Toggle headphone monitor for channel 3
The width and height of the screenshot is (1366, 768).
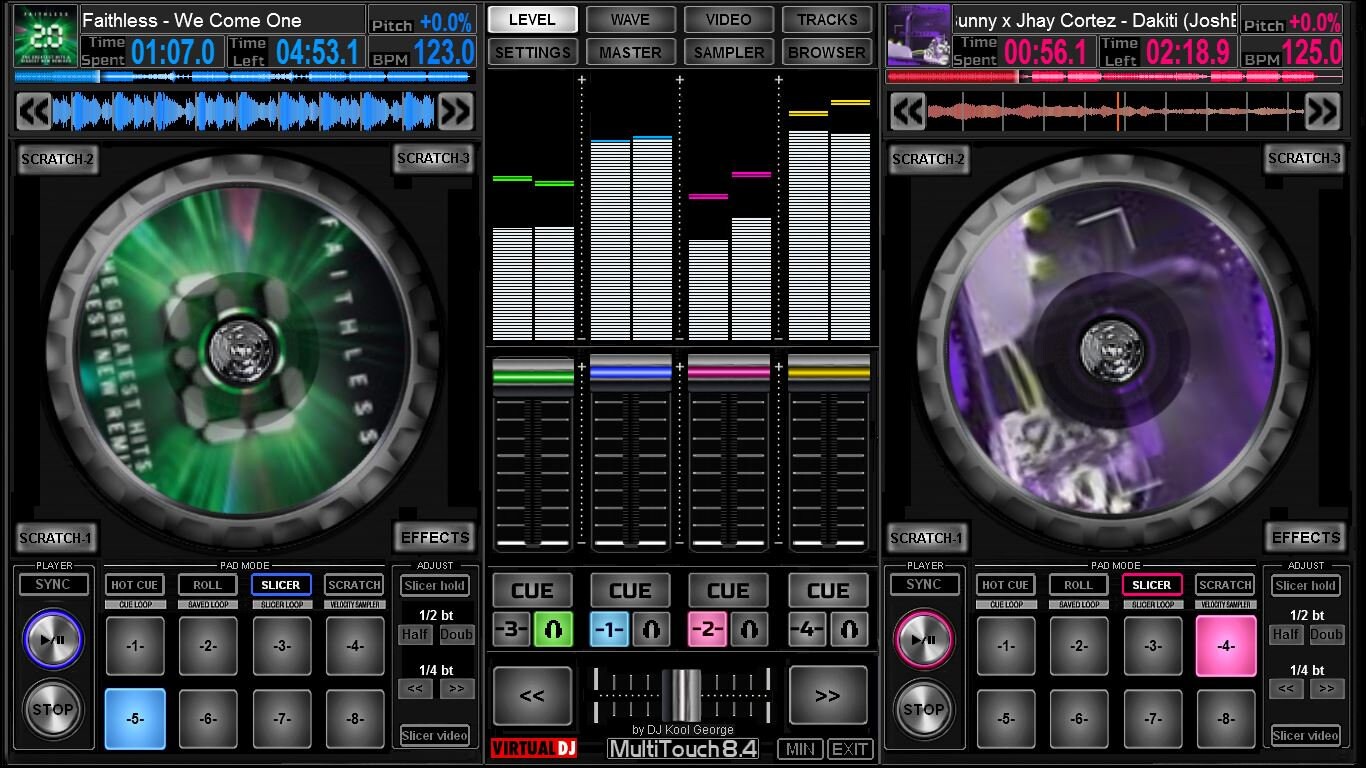pyautogui.click(x=552, y=629)
